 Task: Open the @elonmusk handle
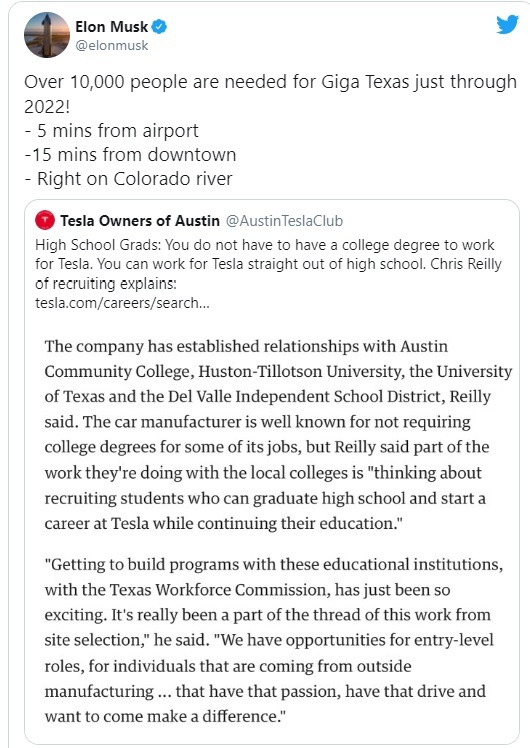tap(112, 45)
